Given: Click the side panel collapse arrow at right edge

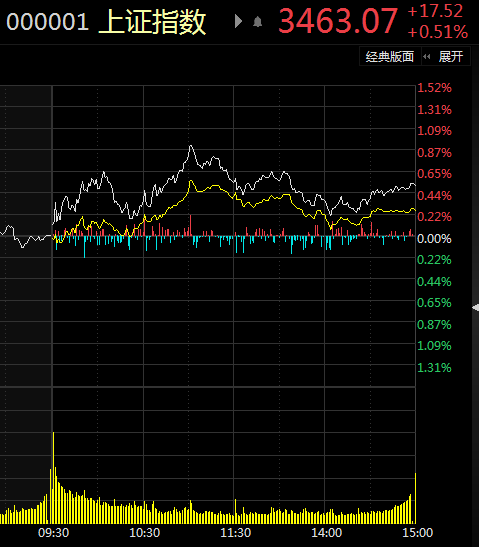Looking at the screenshot, I should click(475, 307).
